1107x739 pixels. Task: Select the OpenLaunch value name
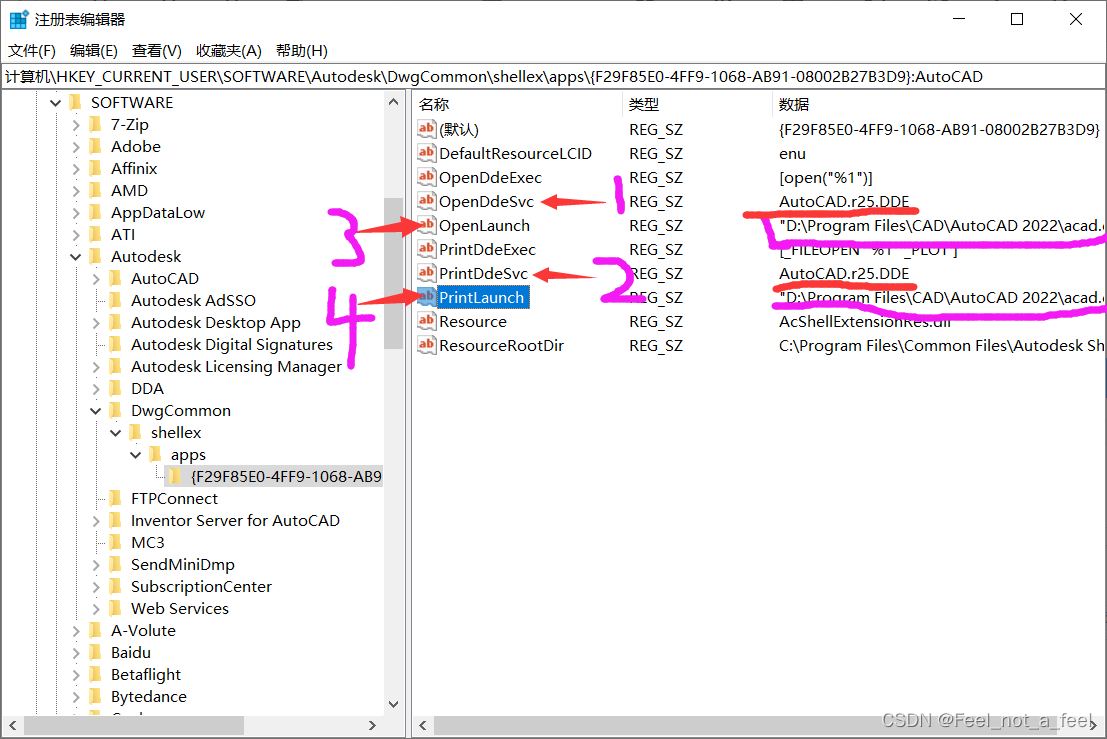484,226
